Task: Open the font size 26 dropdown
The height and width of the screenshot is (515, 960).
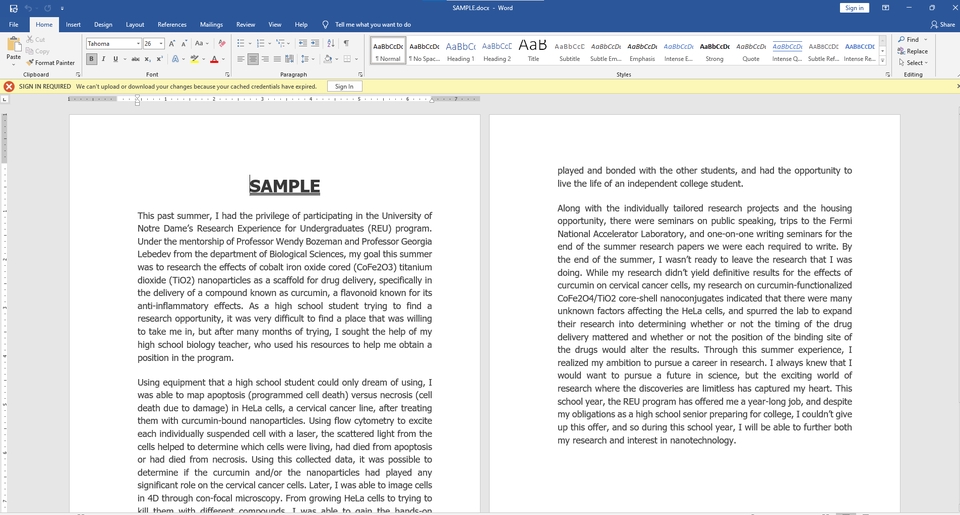Action: click(161, 43)
